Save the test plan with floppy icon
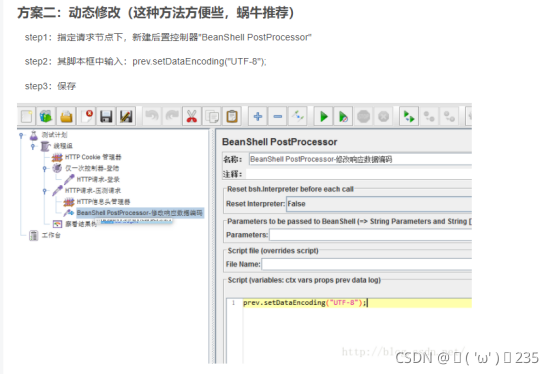The image size is (554, 375). 106,116
